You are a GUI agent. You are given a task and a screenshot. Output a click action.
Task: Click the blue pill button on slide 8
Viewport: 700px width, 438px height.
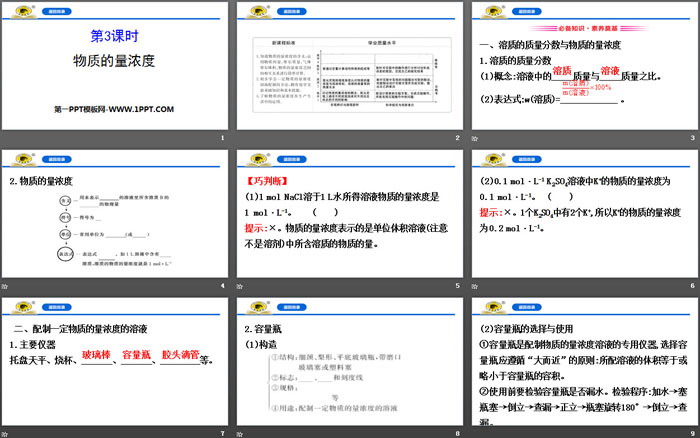(292, 307)
